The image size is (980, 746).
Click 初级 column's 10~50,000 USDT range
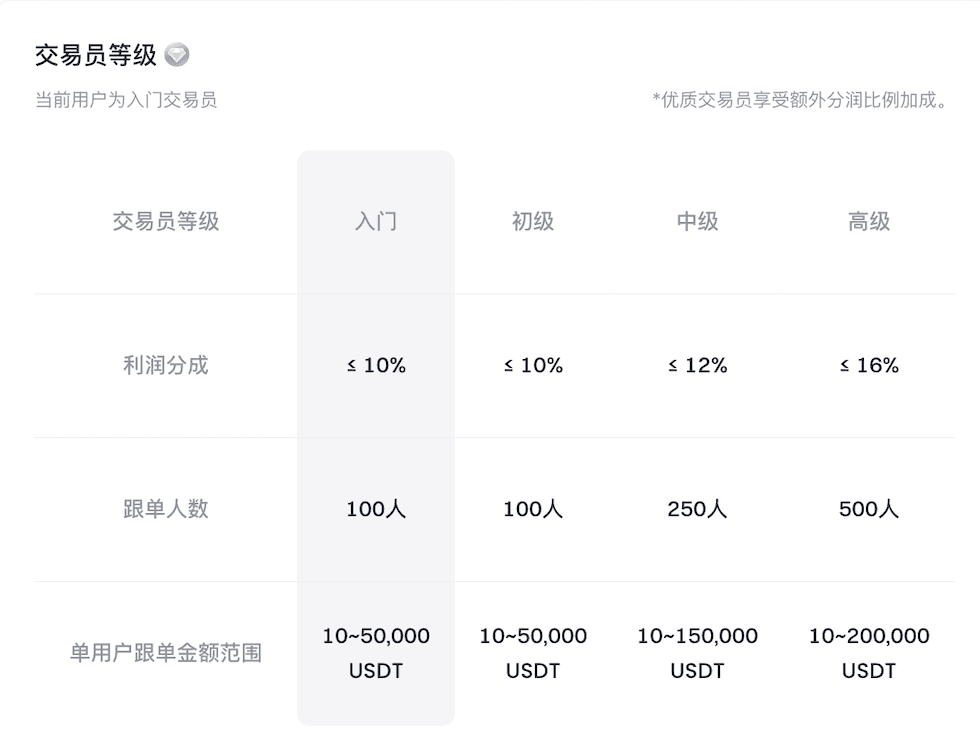(533, 653)
